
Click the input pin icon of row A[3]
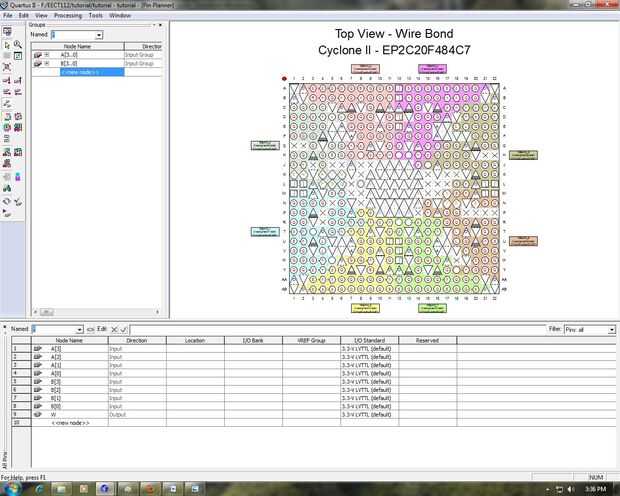[x=38, y=349]
